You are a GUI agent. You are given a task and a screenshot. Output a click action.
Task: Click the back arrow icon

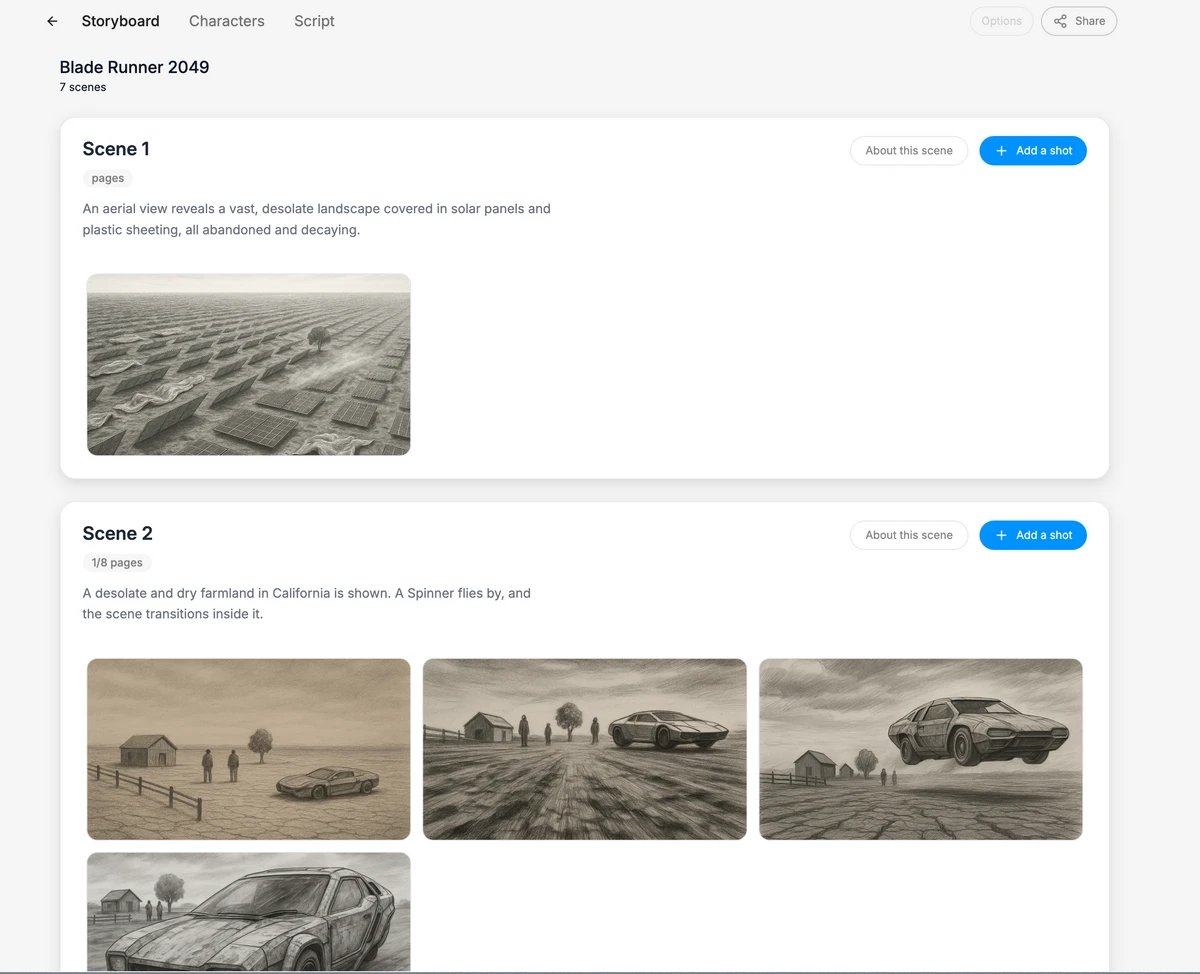pyautogui.click(x=53, y=21)
